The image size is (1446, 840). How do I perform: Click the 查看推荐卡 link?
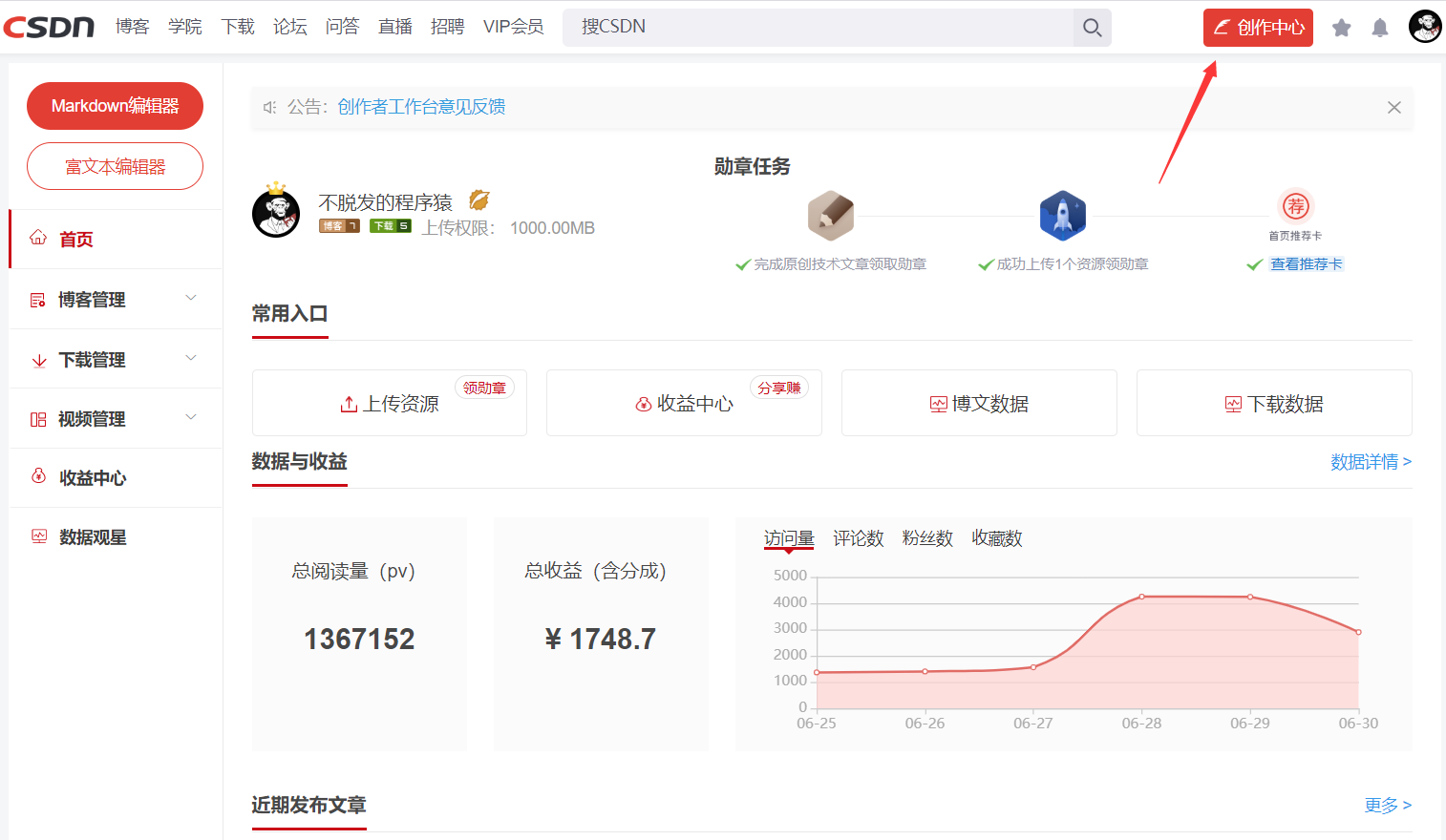(x=1307, y=264)
